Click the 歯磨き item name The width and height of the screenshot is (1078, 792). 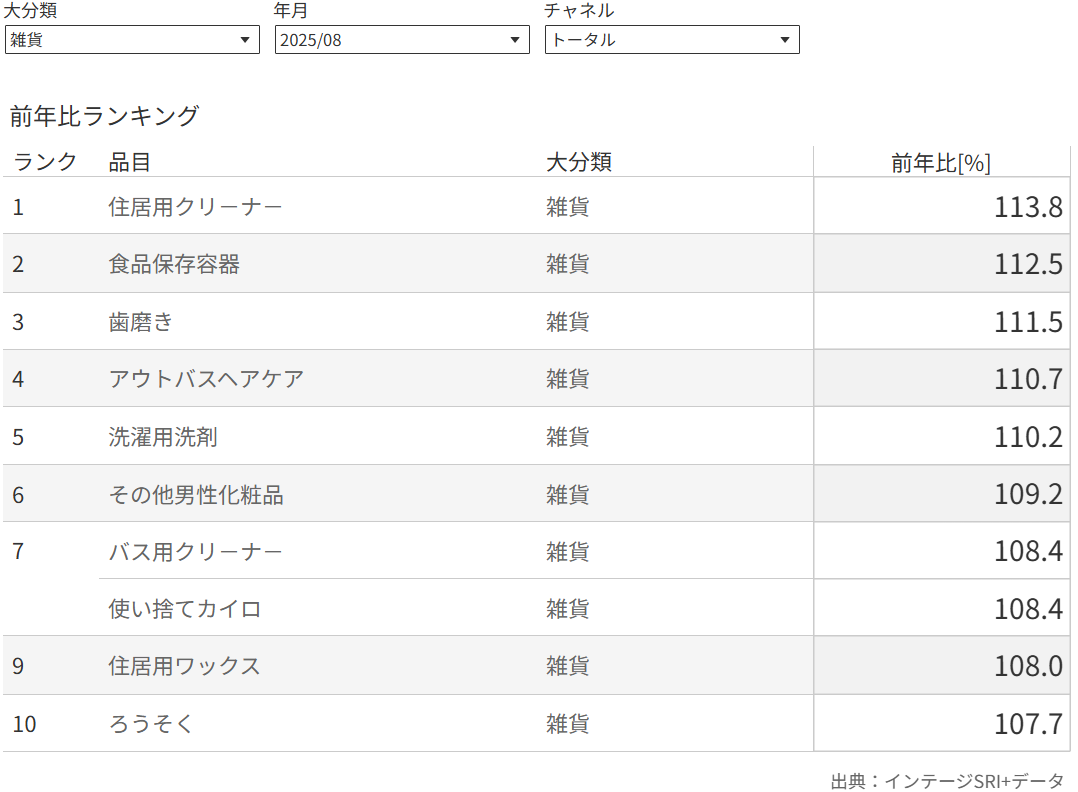click(141, 322)
